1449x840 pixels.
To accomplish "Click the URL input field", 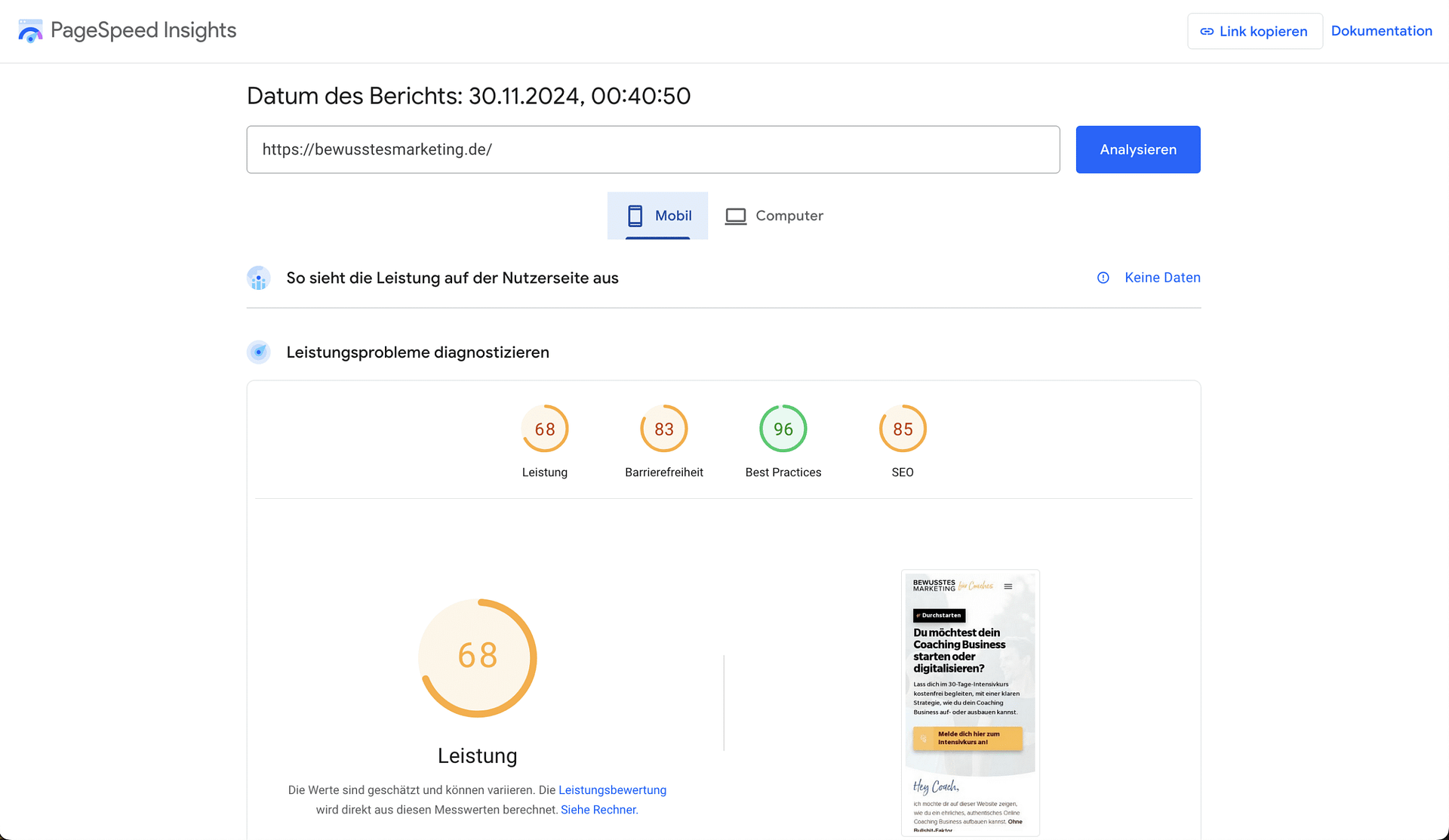I will pos(653,149).
